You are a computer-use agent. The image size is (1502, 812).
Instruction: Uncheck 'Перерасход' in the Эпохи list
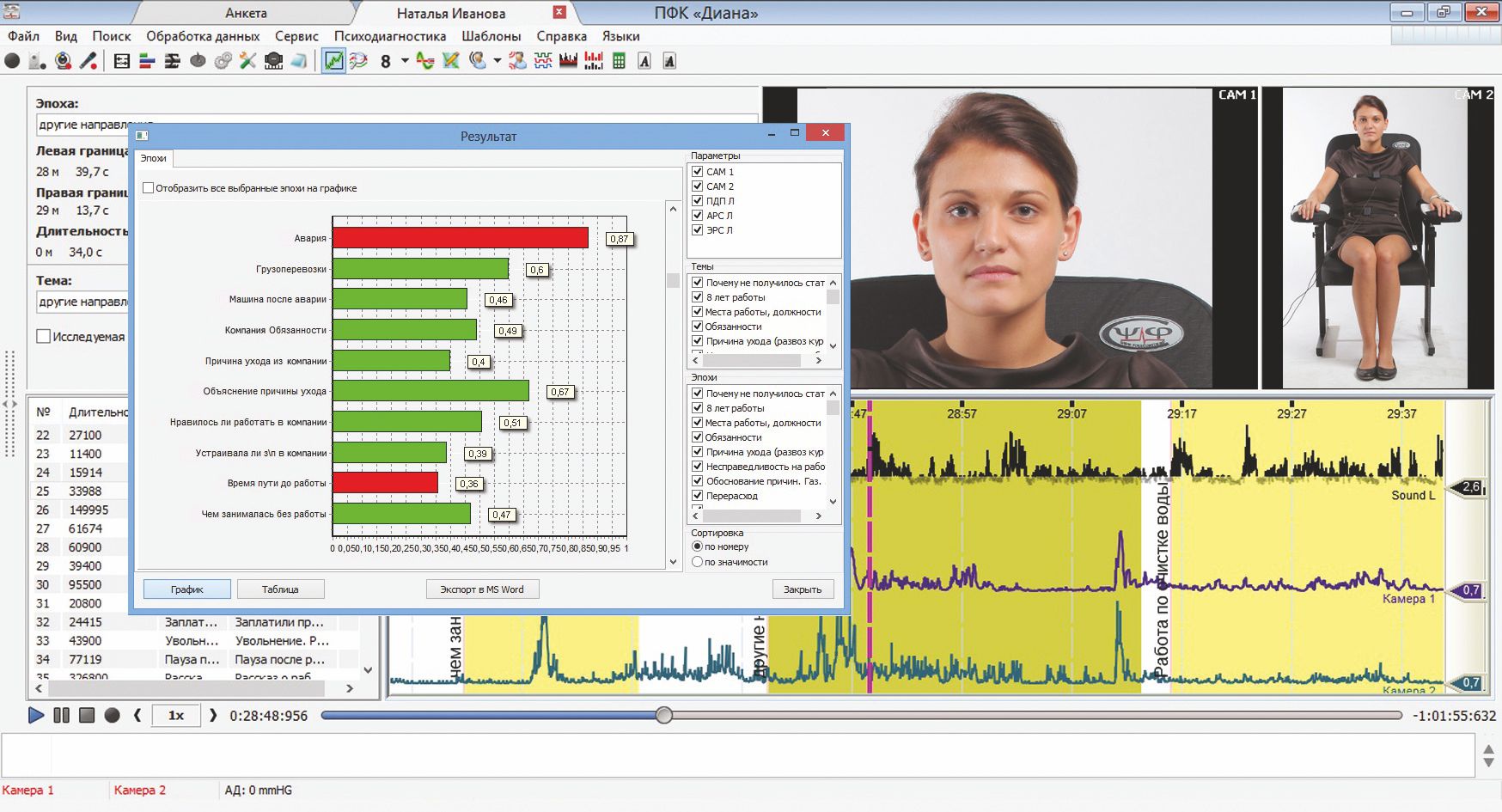[698, 496]
